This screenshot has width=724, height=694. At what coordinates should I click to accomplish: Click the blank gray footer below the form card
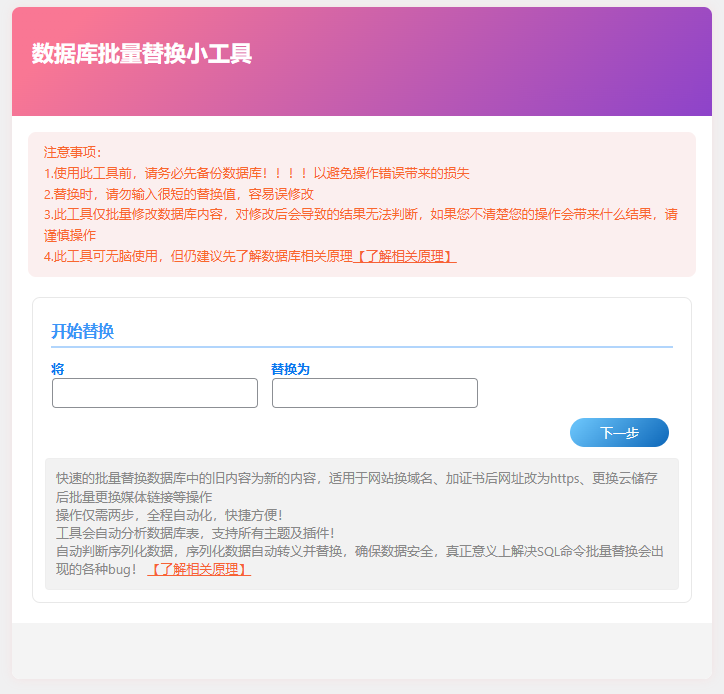pyautogui.click(x=361, y=650)
